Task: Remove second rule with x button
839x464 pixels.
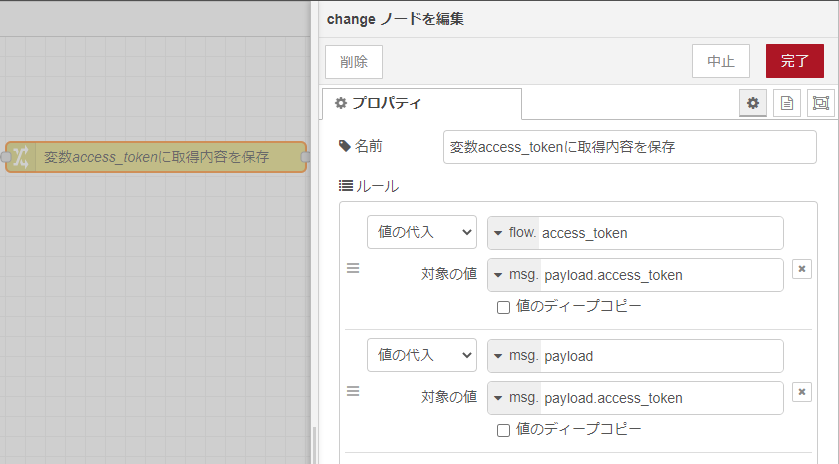Action: click(x=802, y=392)
